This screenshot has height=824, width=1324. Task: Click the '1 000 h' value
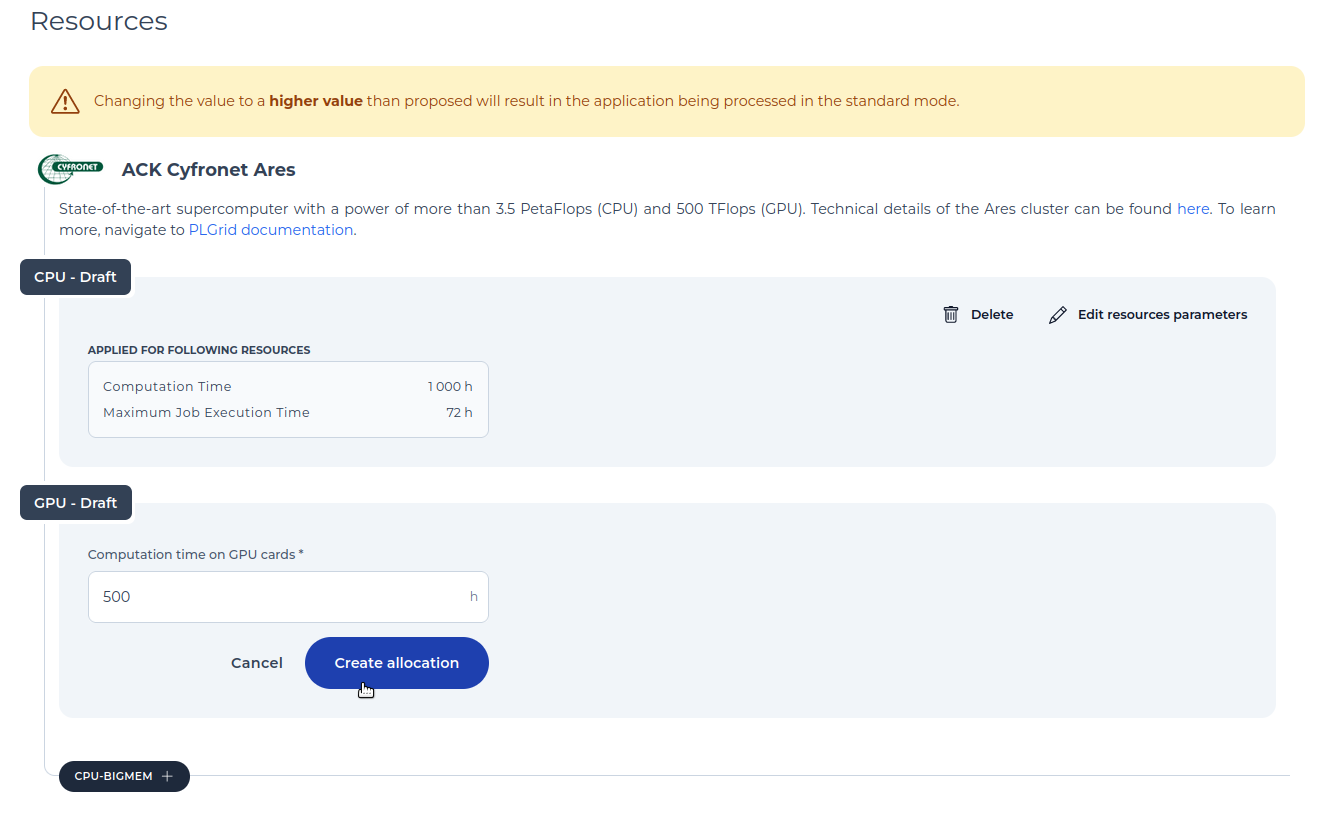point(450,386)
